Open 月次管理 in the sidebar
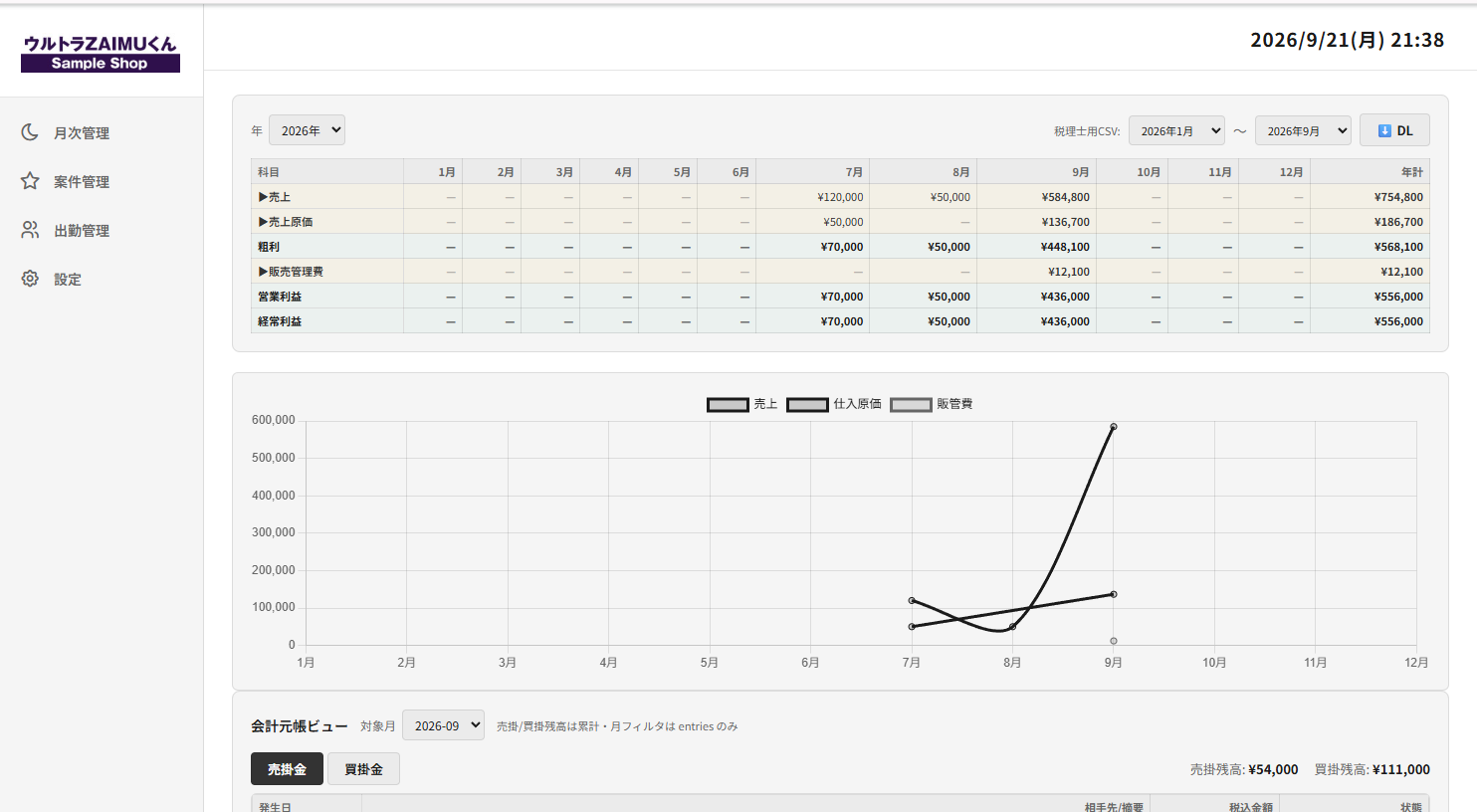The image size is (1477, 812). (x=82, y=133)
